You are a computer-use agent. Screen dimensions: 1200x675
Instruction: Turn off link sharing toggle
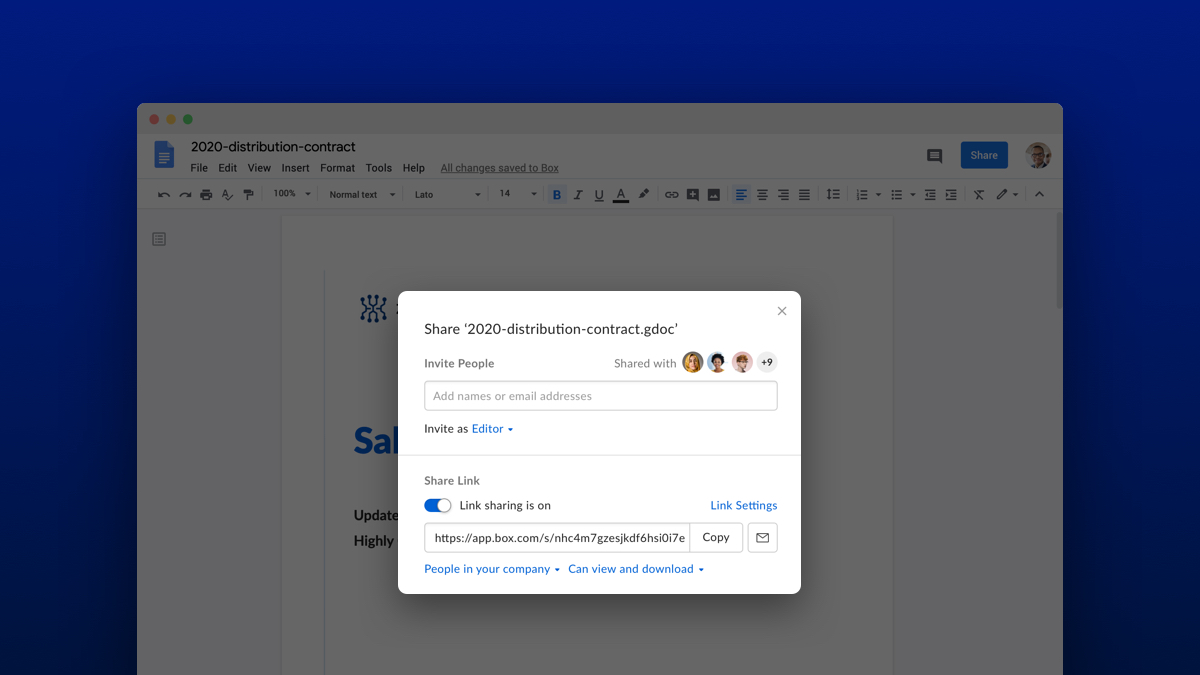437,505
